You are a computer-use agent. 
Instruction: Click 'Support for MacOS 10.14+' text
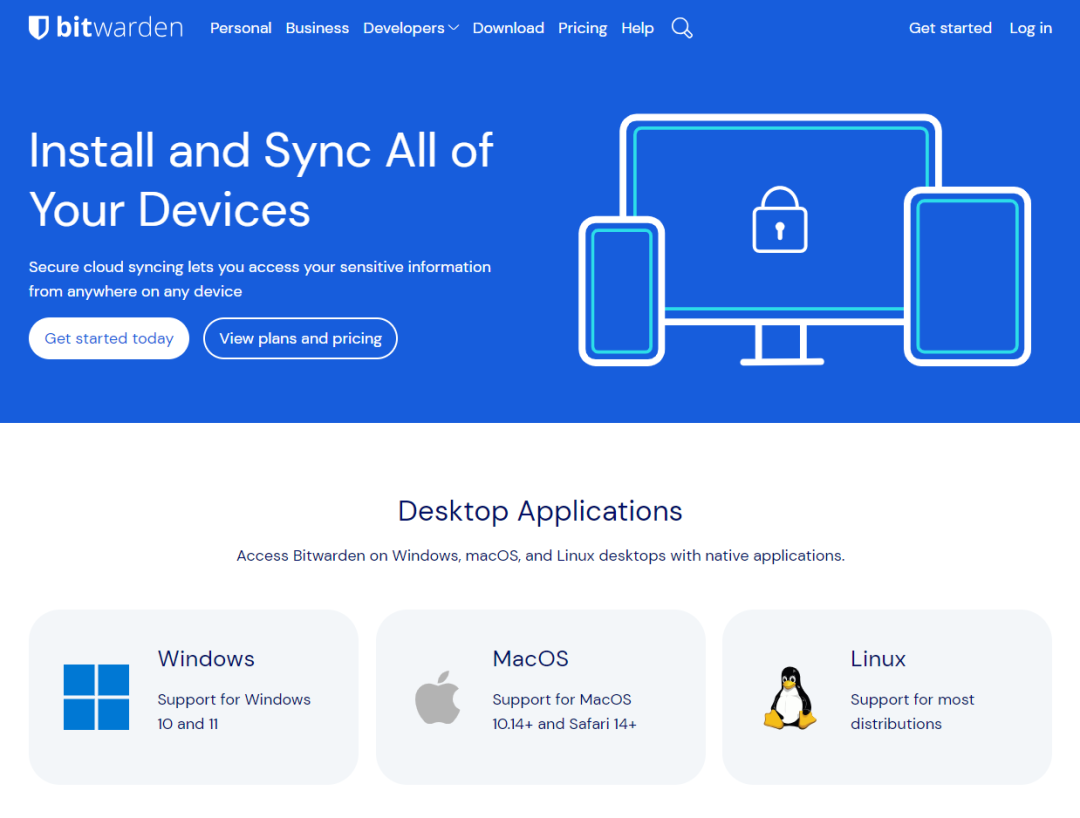564,711
